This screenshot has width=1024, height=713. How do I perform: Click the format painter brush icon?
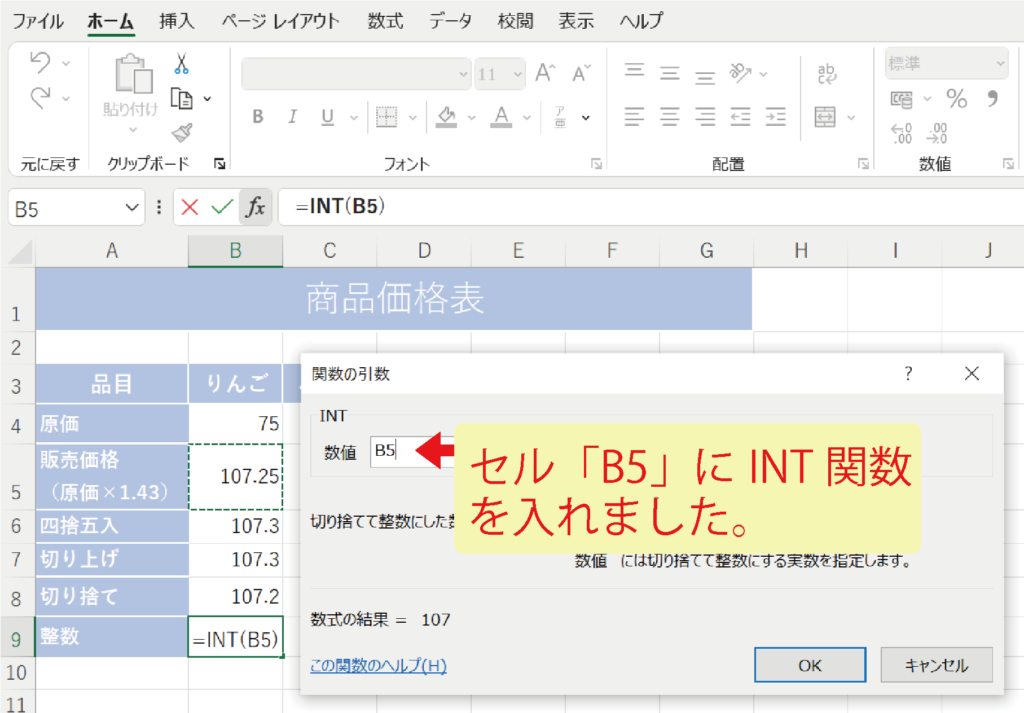pyautogui.click(x=181, y=132)
